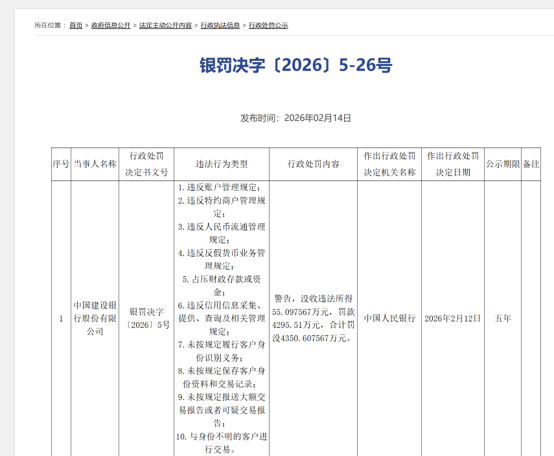Select the 公示期限 column header

point(503,164)
